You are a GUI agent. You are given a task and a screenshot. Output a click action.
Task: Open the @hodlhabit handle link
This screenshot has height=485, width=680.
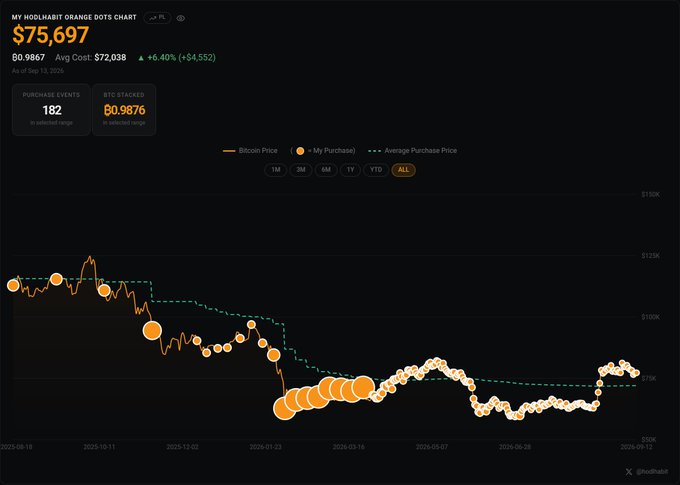(652, 472)
